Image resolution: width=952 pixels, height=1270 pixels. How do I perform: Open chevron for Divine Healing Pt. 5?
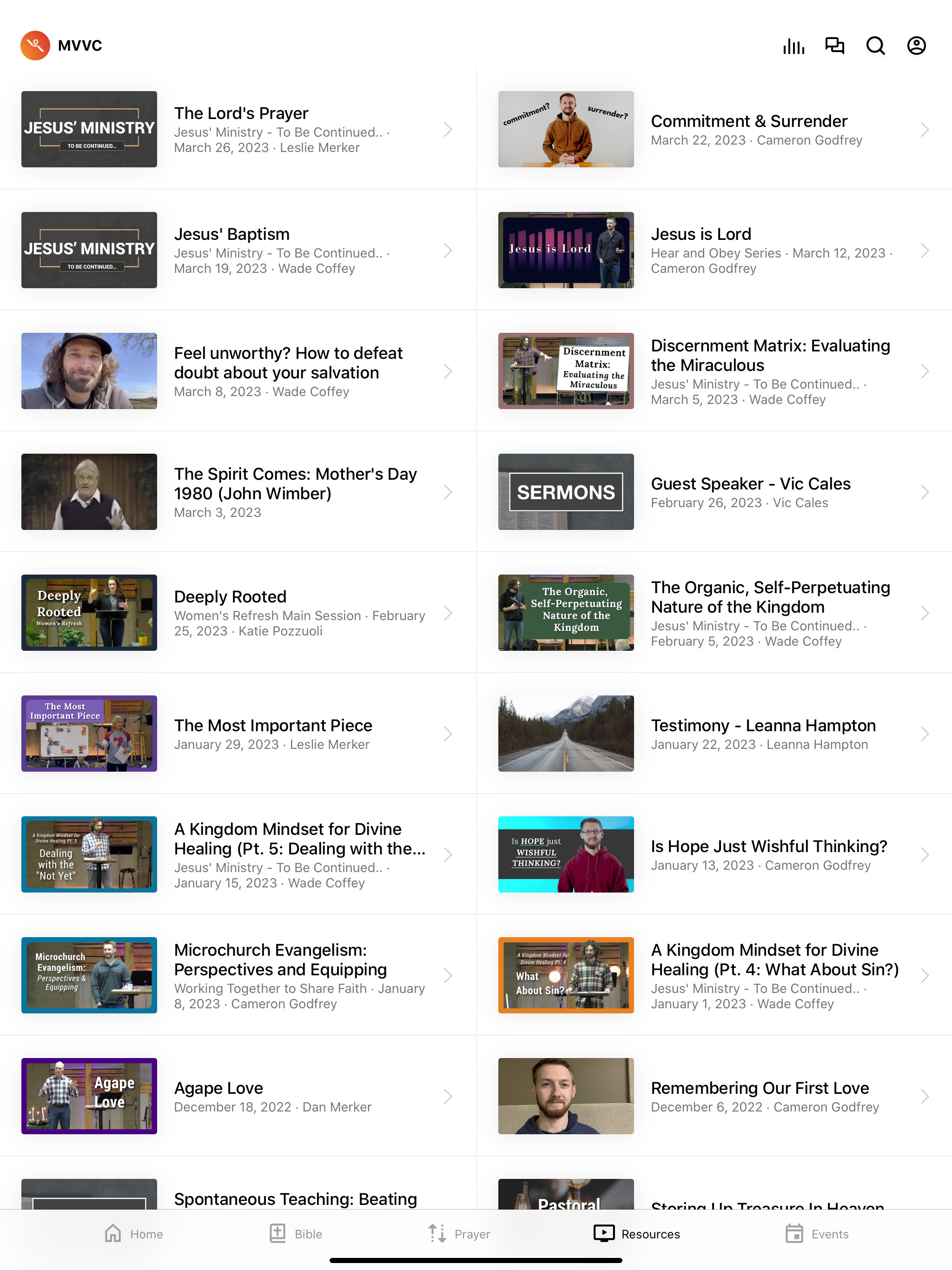(448, 854)
